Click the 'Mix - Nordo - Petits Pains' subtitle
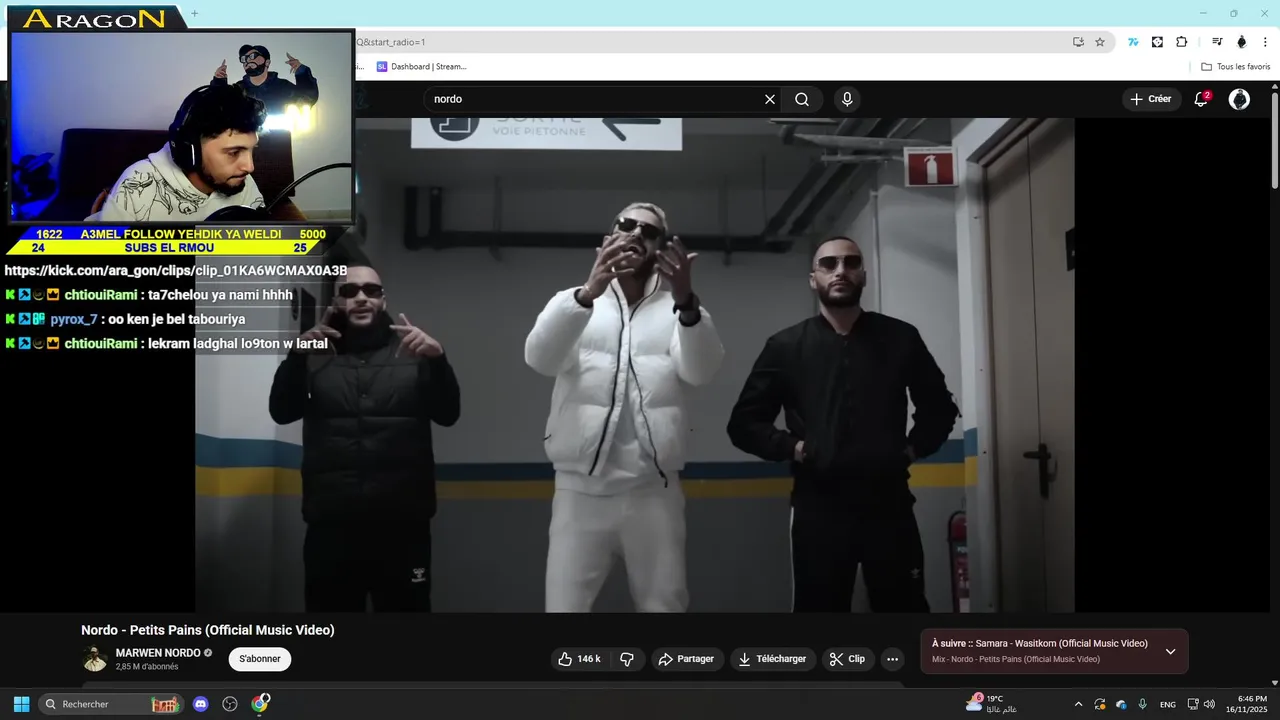The image size is (1280, 720). 1016,659
